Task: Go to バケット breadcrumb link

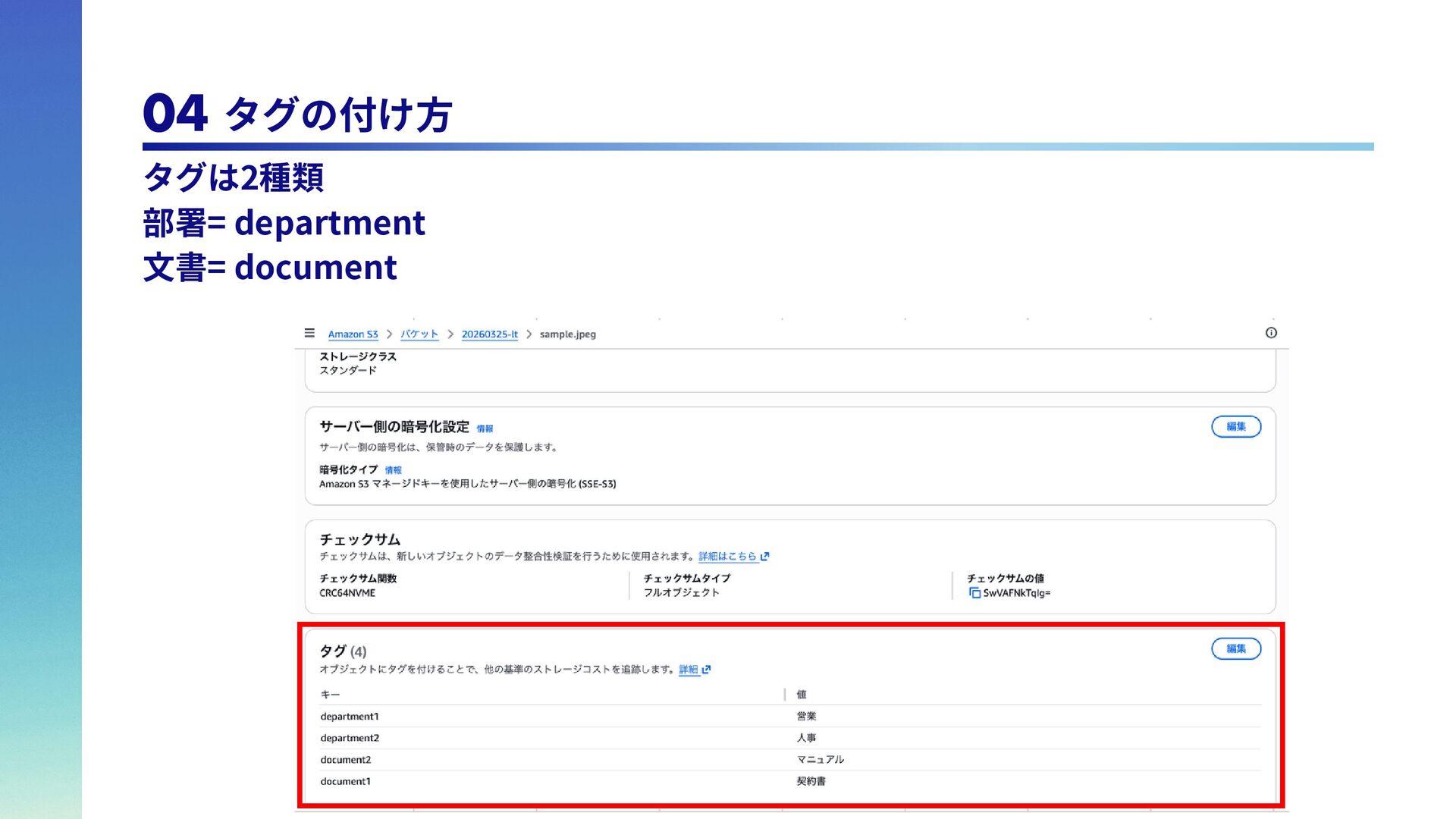Action: (419, 334)
